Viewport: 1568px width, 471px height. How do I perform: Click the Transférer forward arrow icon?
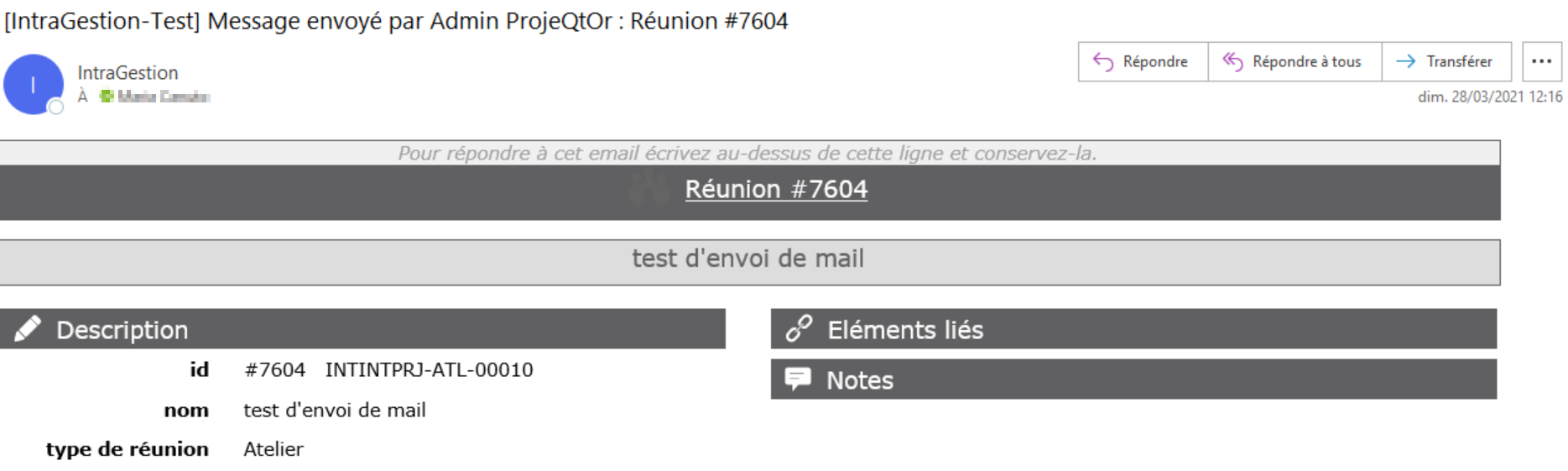coord(1405,61)
